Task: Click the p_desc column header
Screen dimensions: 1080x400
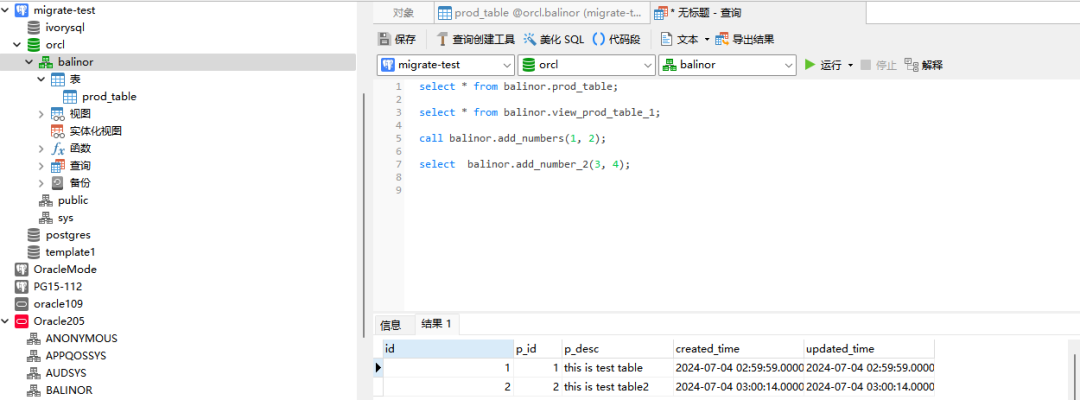Action: [x=618, y=348]
